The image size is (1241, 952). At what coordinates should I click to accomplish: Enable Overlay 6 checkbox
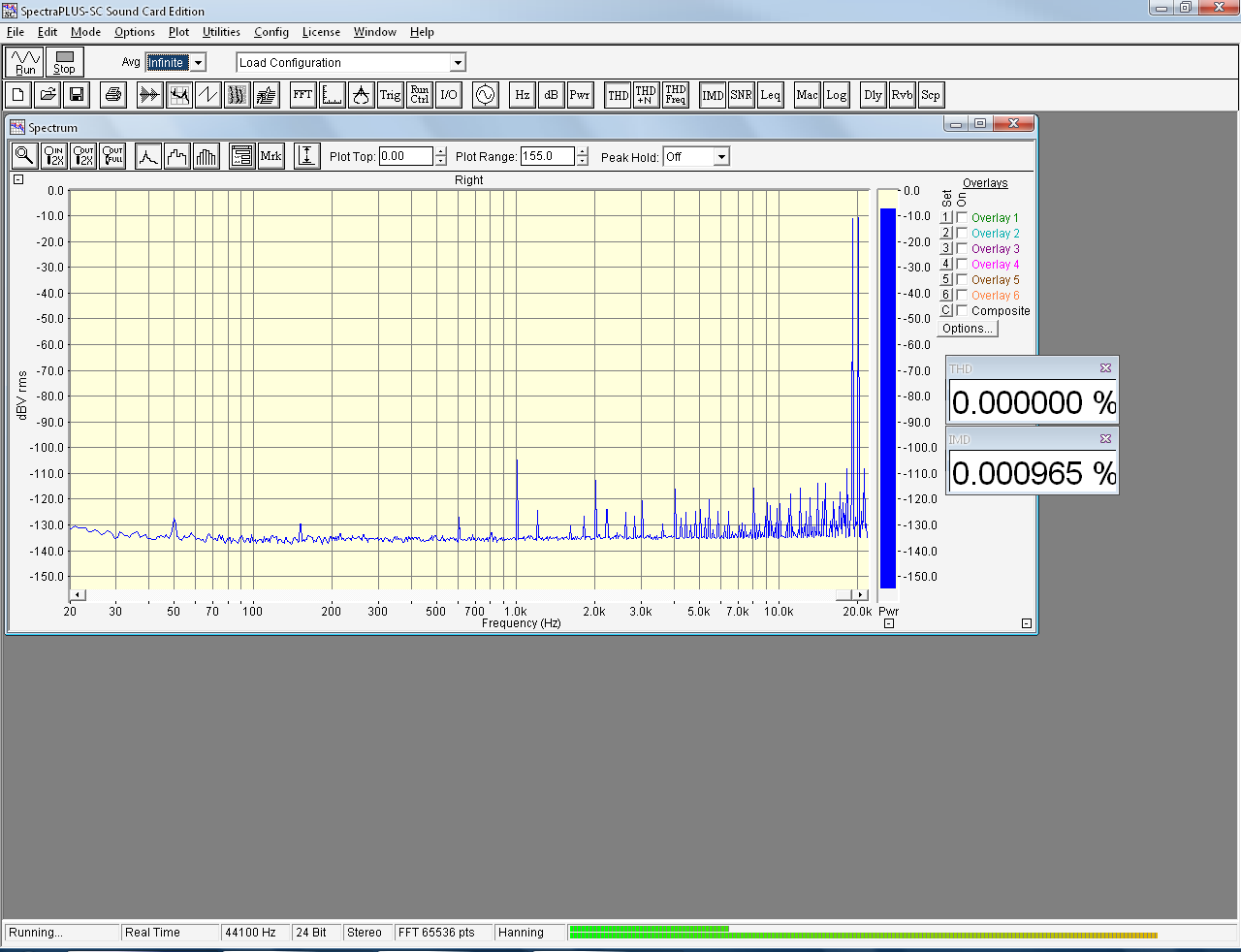pyautogui.click(x=962, y=296)
